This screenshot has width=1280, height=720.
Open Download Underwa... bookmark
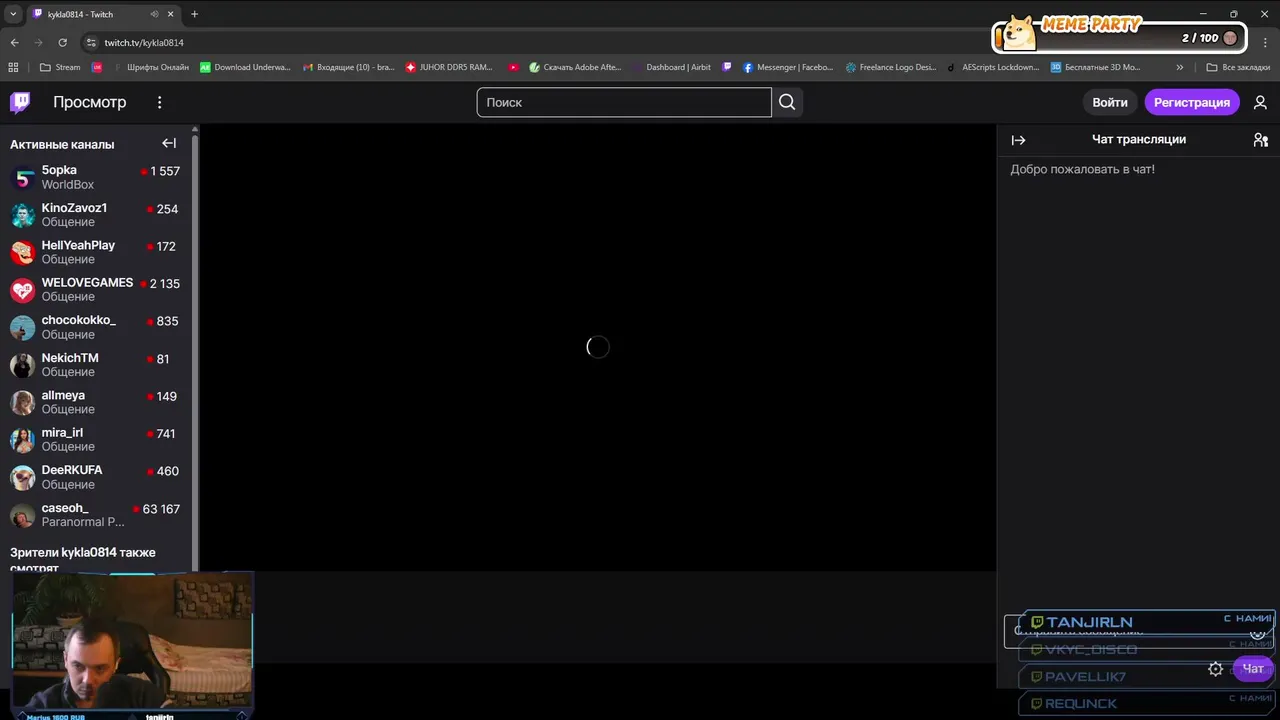(x=245, y=67)
